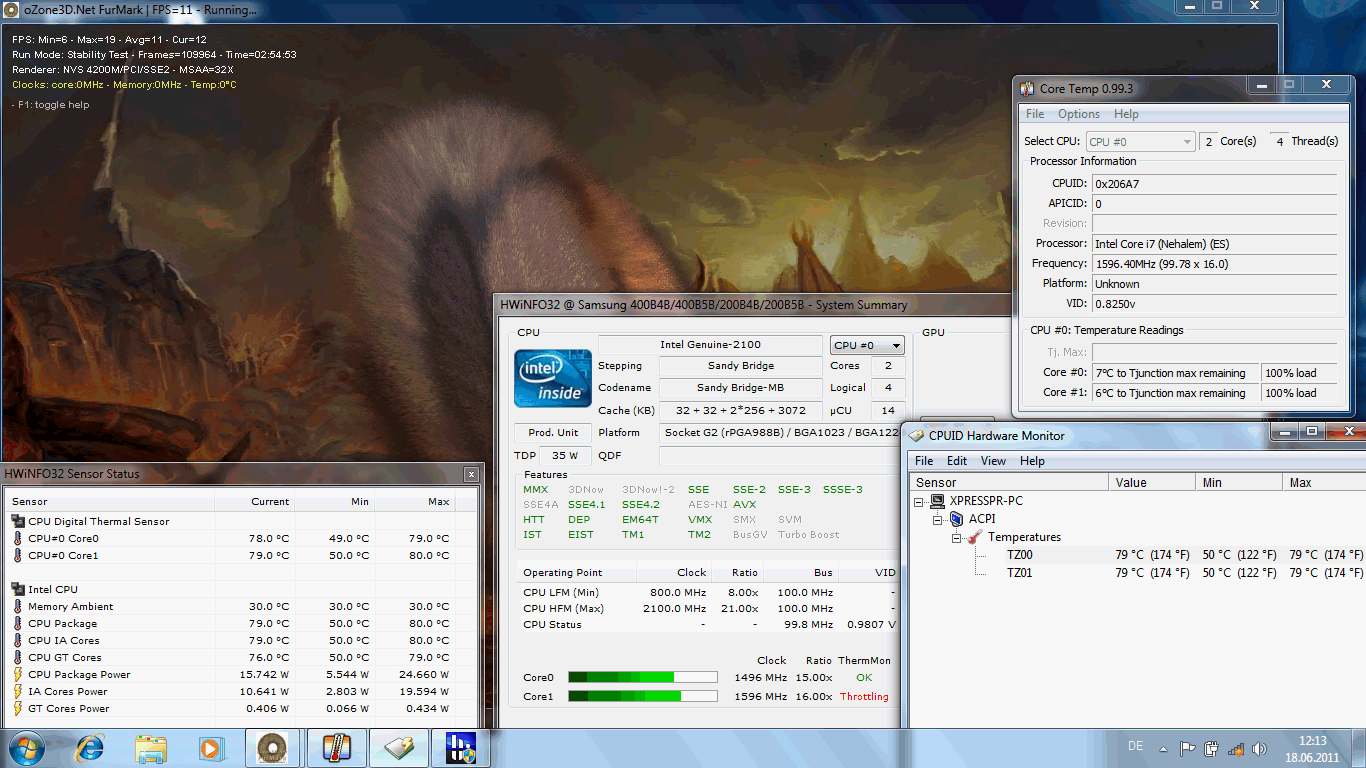
Task: Click the computer icon beside XPRESSPR-PC
Action: 937,501
